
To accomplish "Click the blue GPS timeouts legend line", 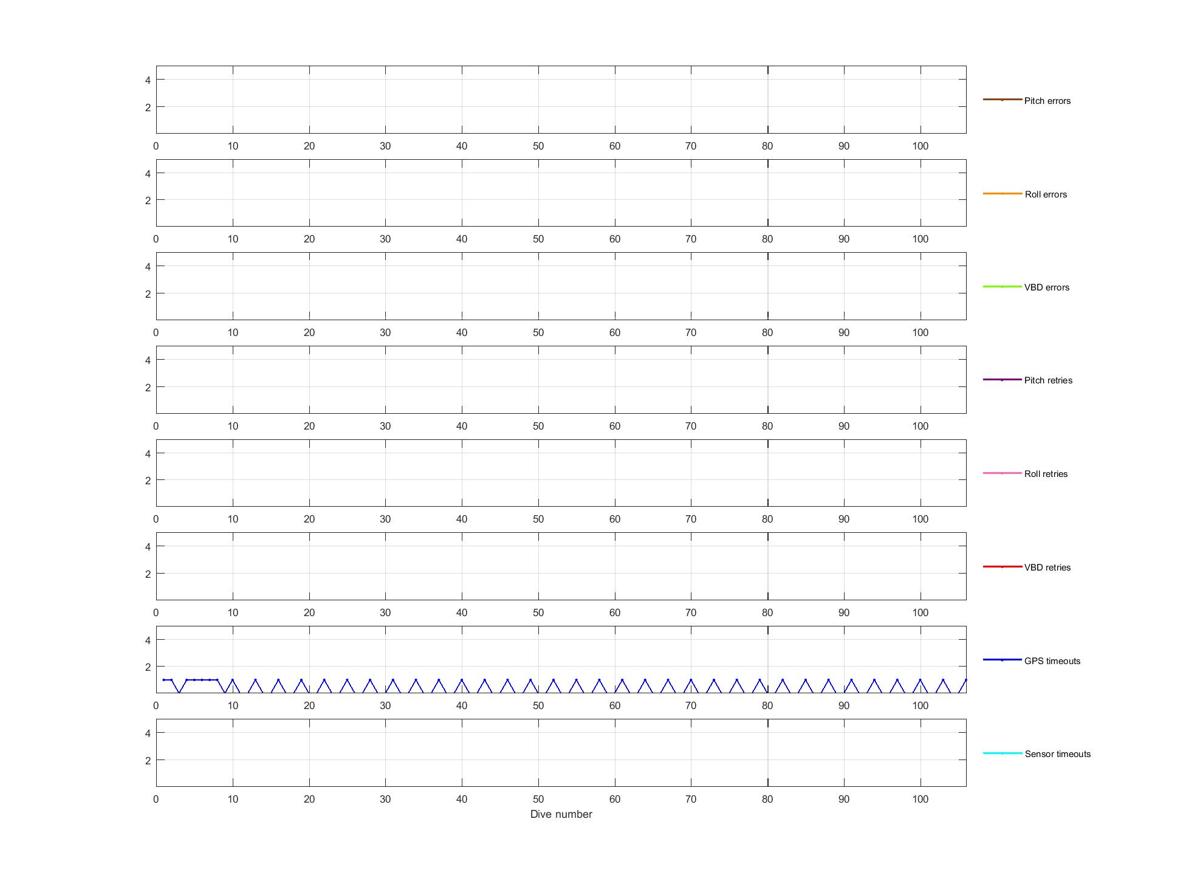I will pos(1002,660).
